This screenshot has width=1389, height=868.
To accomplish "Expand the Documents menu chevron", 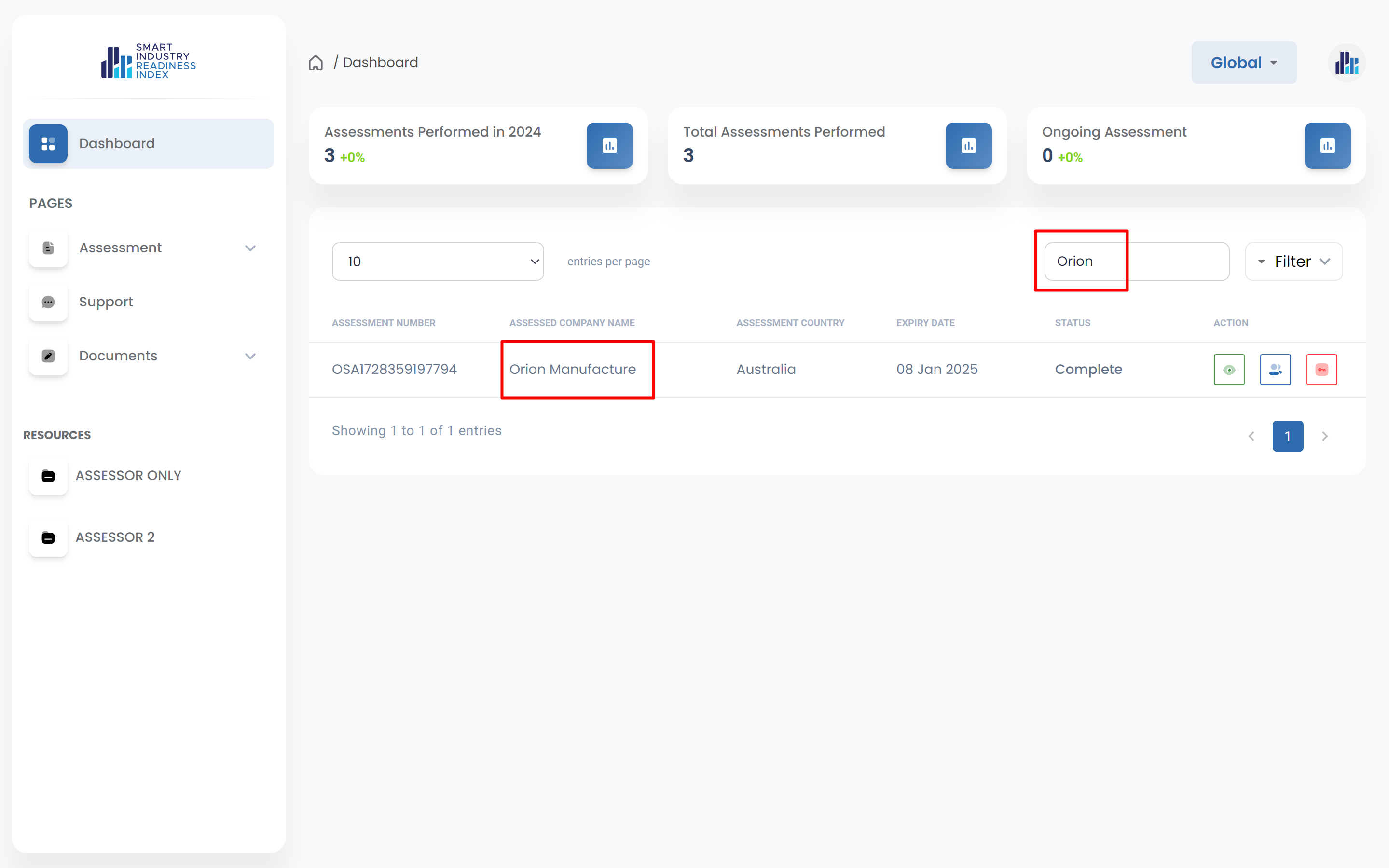I will coord(250,356).
